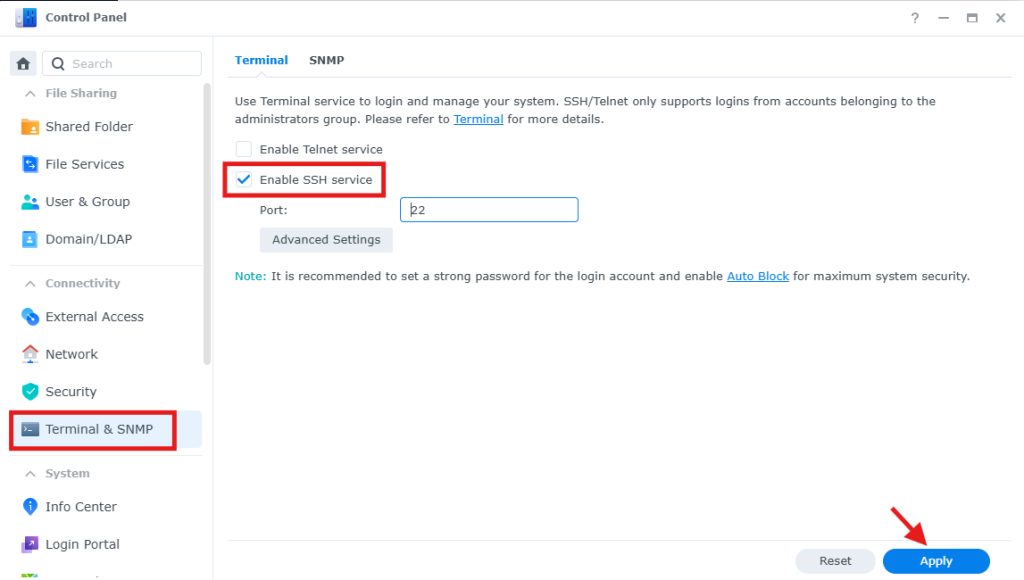Select the User & Group icon
The image size is (1024, 580).
30,202
